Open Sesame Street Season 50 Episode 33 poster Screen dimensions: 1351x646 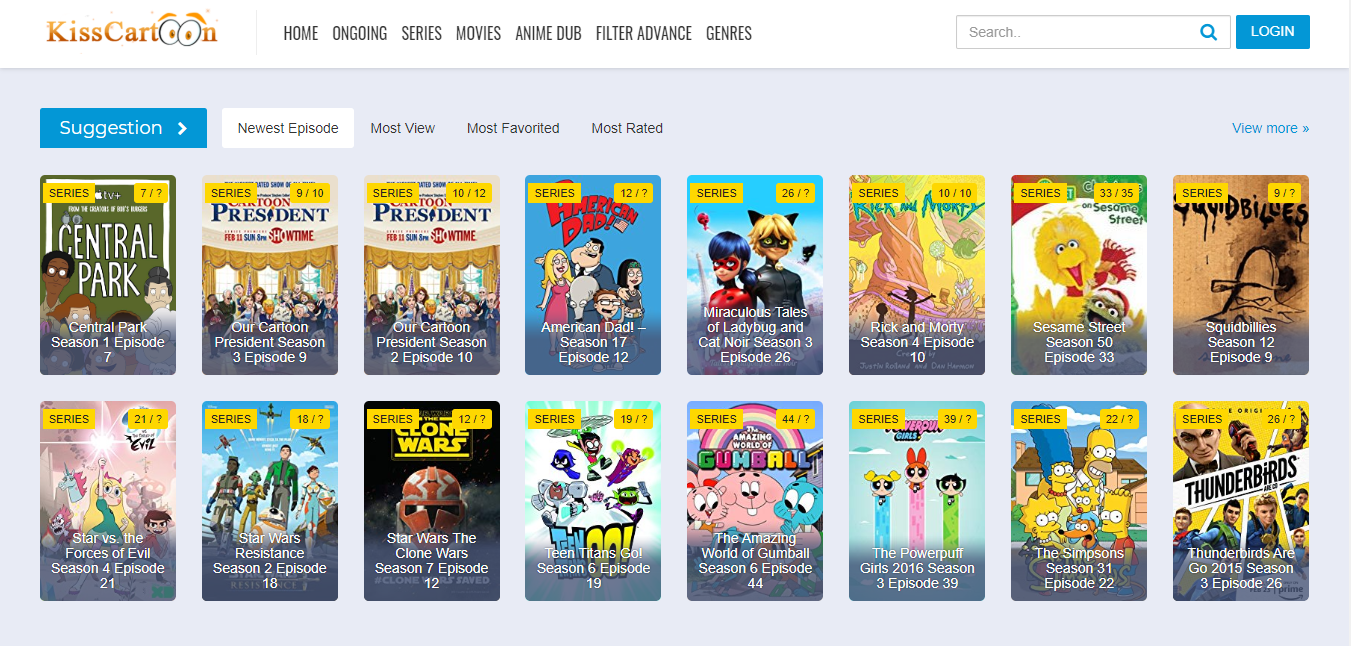pyautogui.click(x=1079, y=275)
